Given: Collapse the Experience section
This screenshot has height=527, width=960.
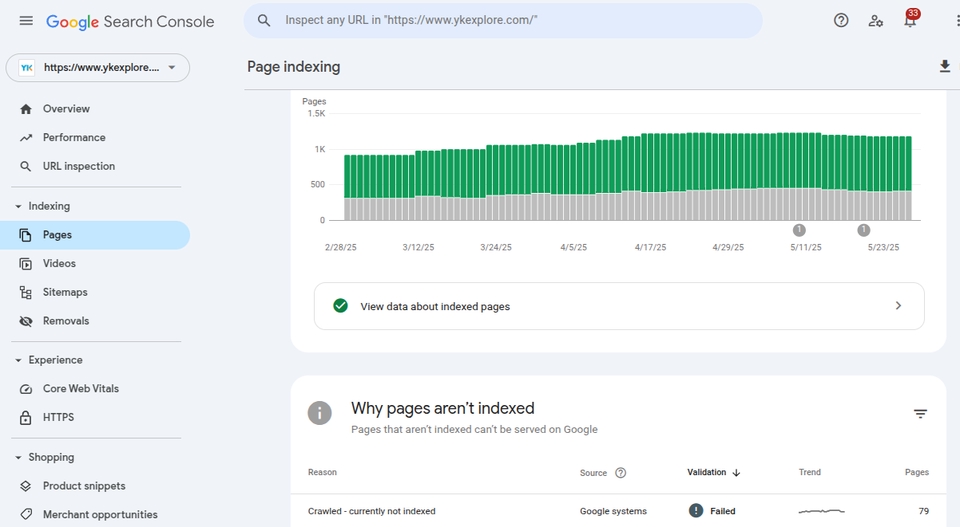Looking at the screenshot, I should (x=18, y=361).
